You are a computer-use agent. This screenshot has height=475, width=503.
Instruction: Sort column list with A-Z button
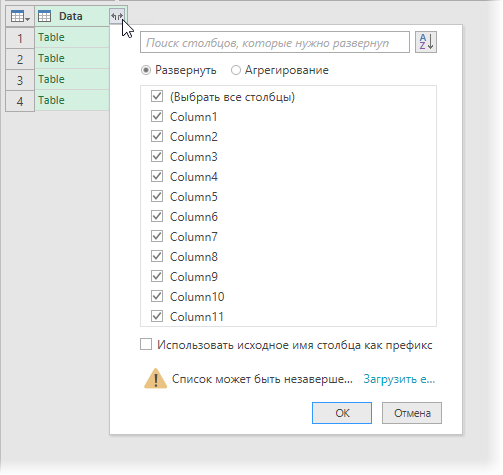pos(426,42)
